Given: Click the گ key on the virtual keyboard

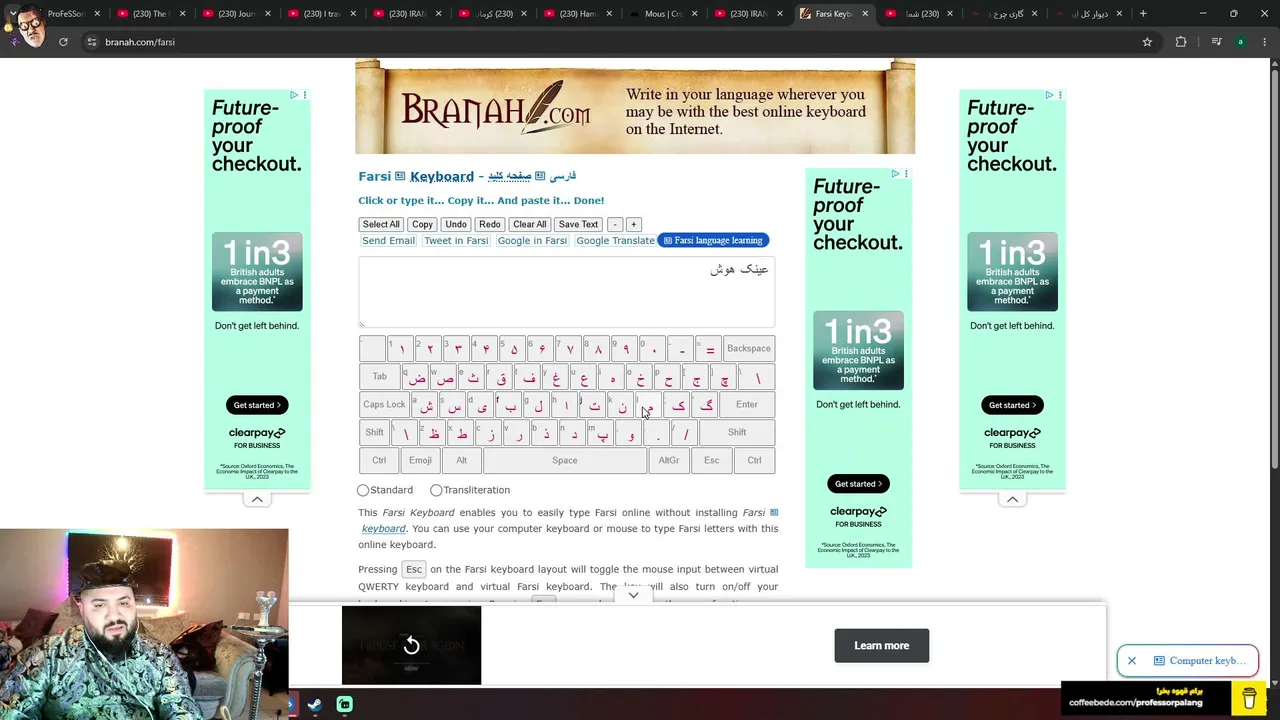Looking at the screenshot, I should (706, 405).
